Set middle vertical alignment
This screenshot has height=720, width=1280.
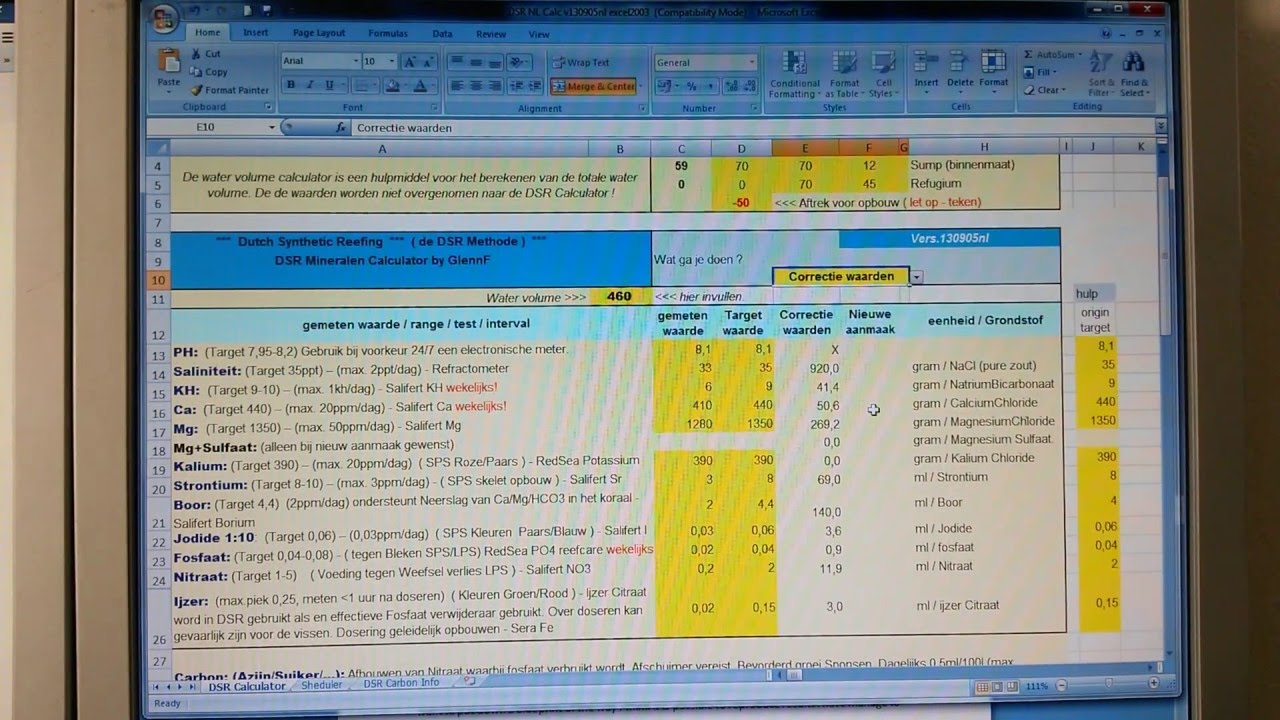click(475, 62)
